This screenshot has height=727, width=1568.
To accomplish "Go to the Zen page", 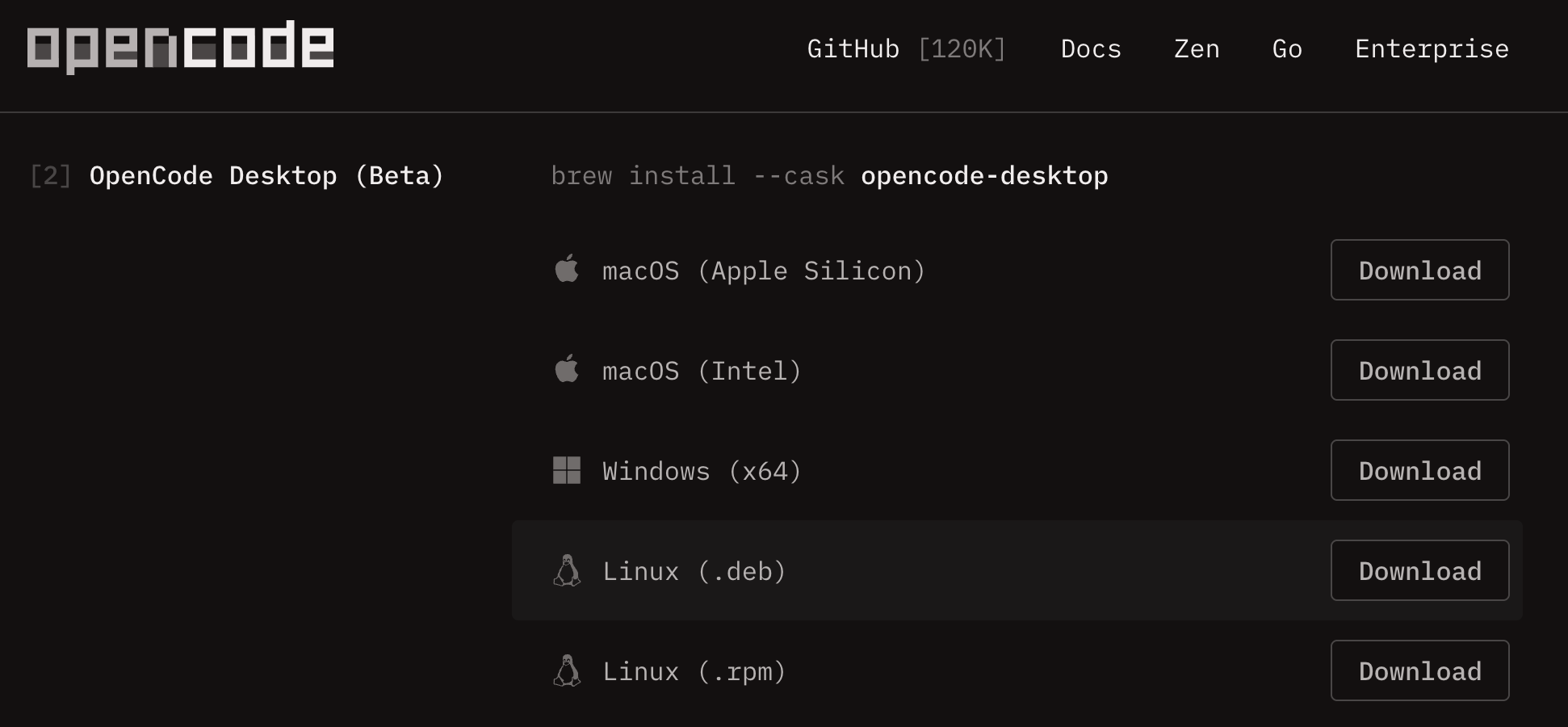I will pyautogui.click(x=1197, y=49).
